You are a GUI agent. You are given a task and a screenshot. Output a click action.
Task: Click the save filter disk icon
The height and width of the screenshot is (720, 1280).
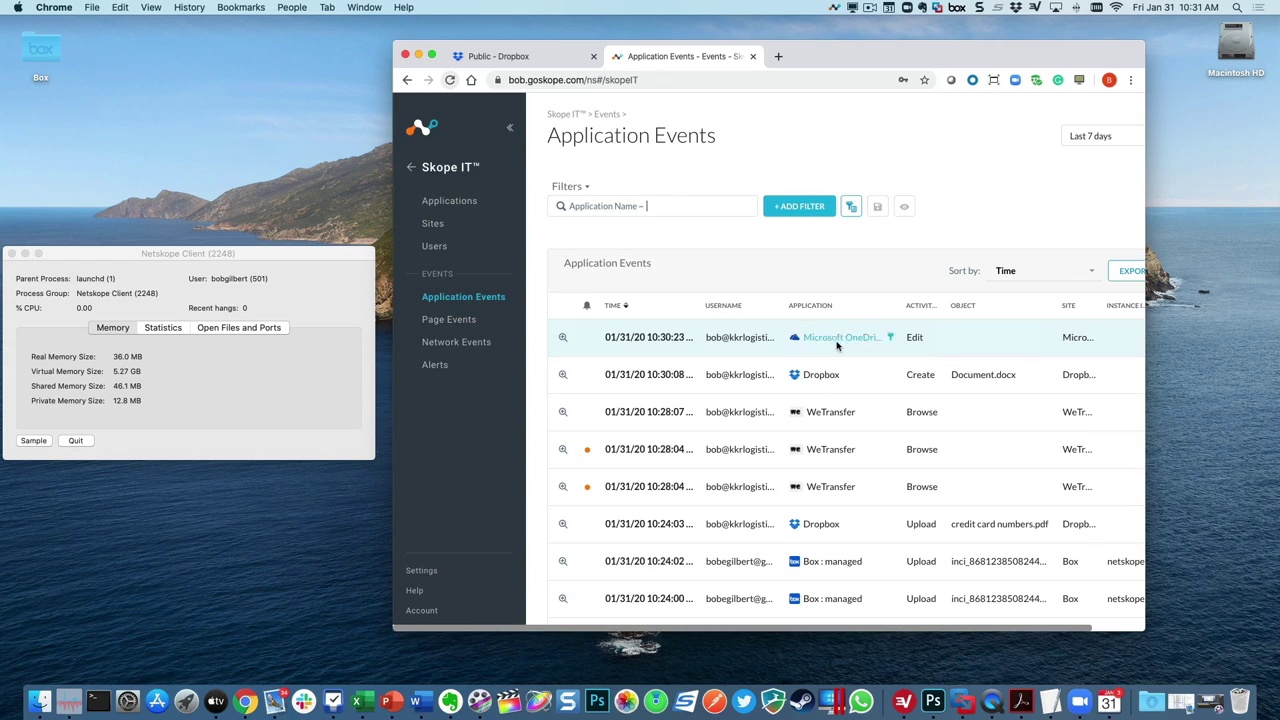point(877,207)
